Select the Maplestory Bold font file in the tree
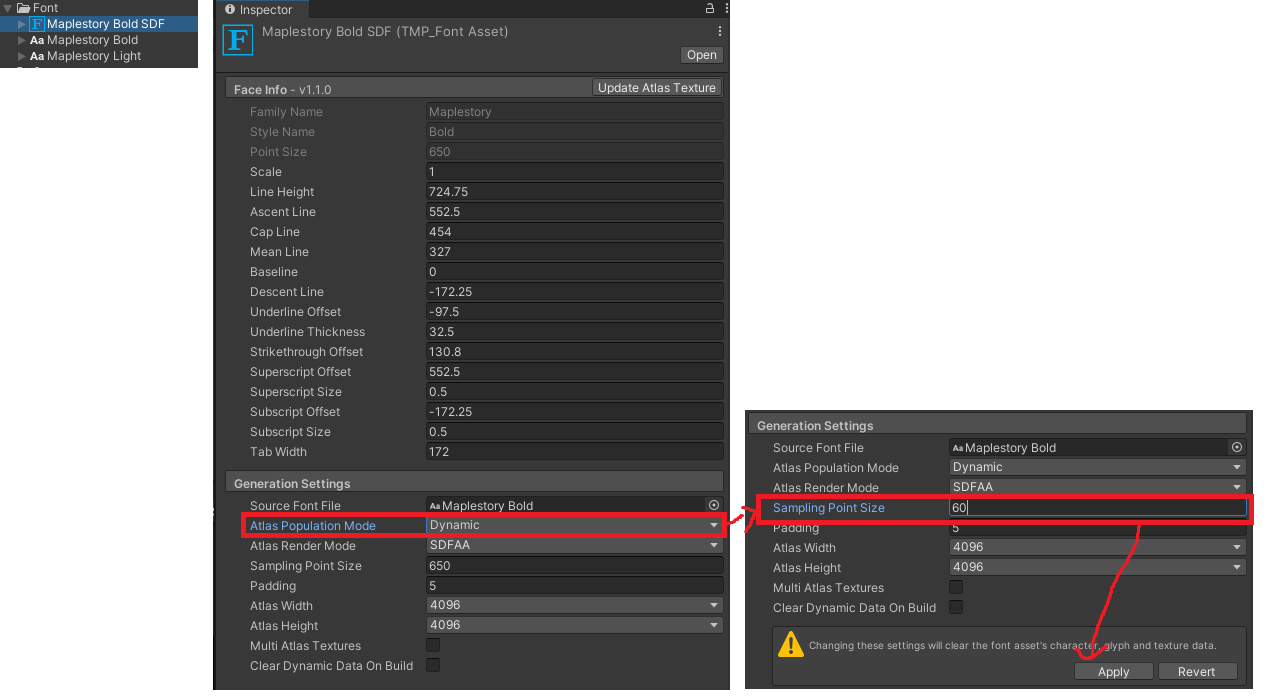 click(92, 40)
